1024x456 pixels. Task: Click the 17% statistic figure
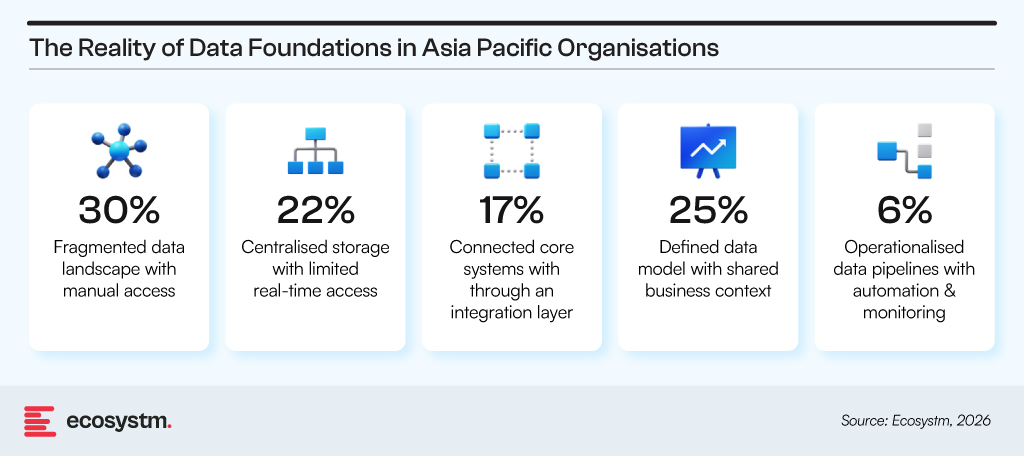click(x=511, y=210)
